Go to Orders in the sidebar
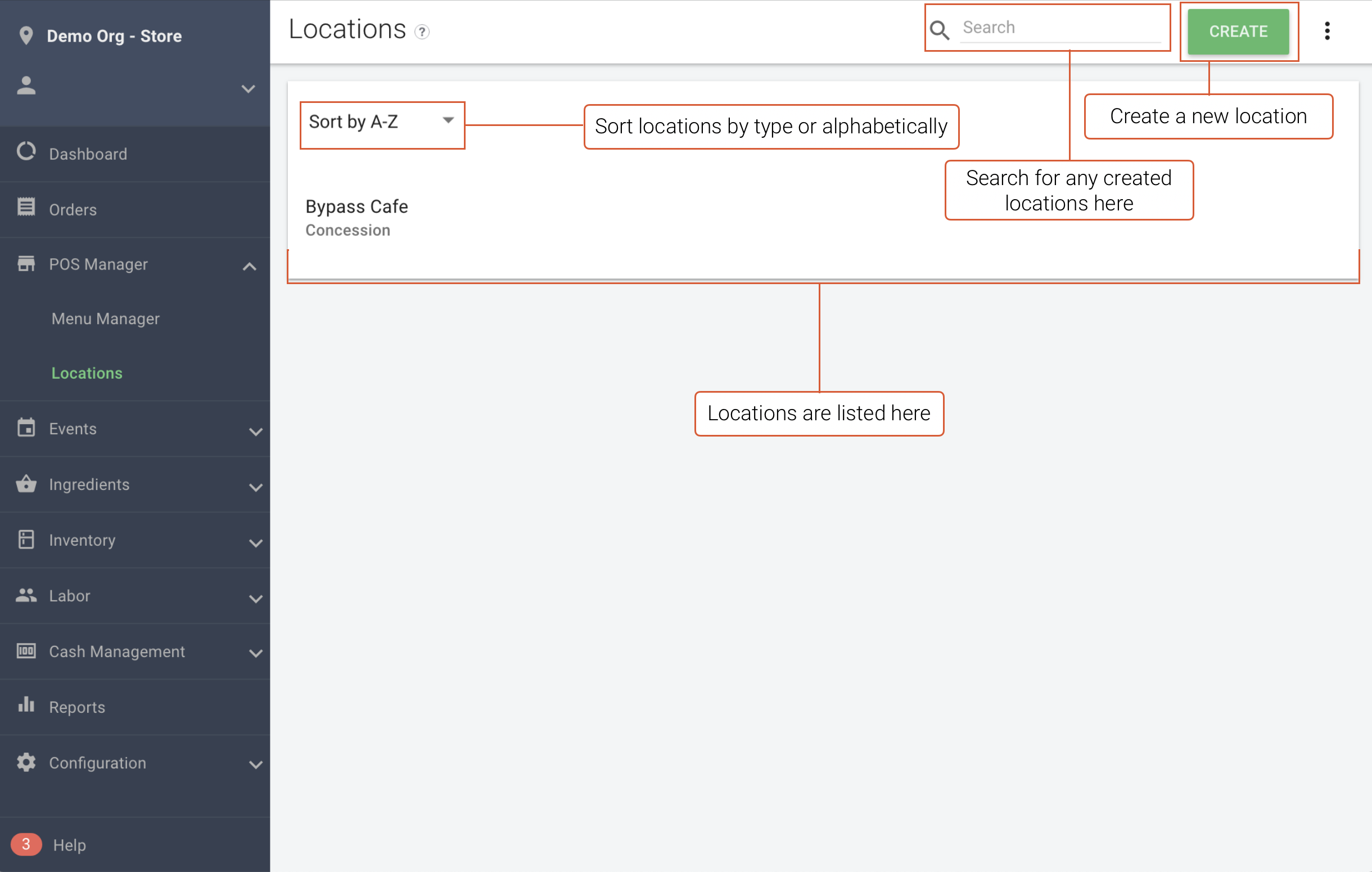 coord(73,210)
